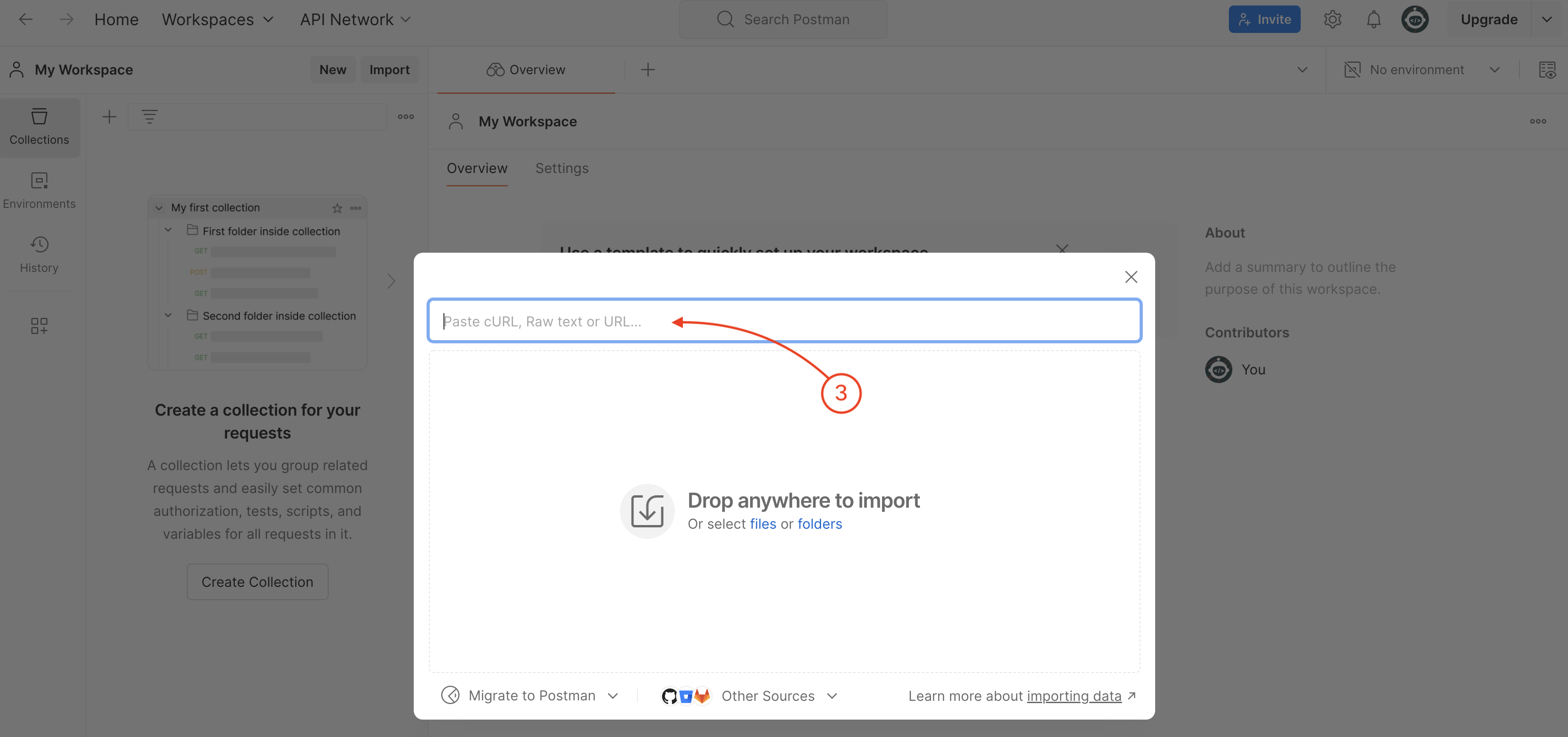Open My first collection options dots
Image resolution: width=1568 pixels, height=737 pixels.
coord(356,208)
